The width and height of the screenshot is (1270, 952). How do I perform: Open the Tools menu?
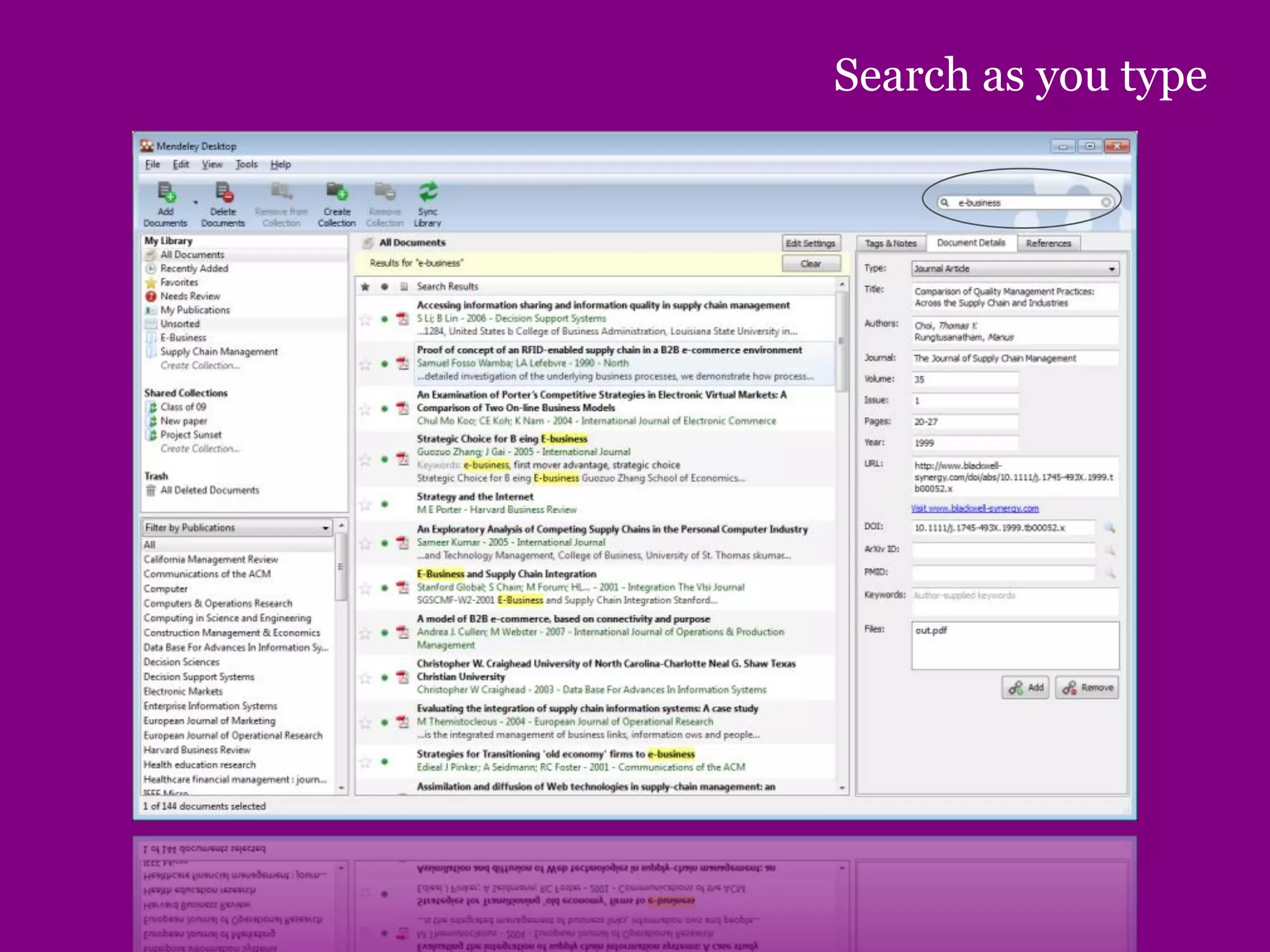246,164
